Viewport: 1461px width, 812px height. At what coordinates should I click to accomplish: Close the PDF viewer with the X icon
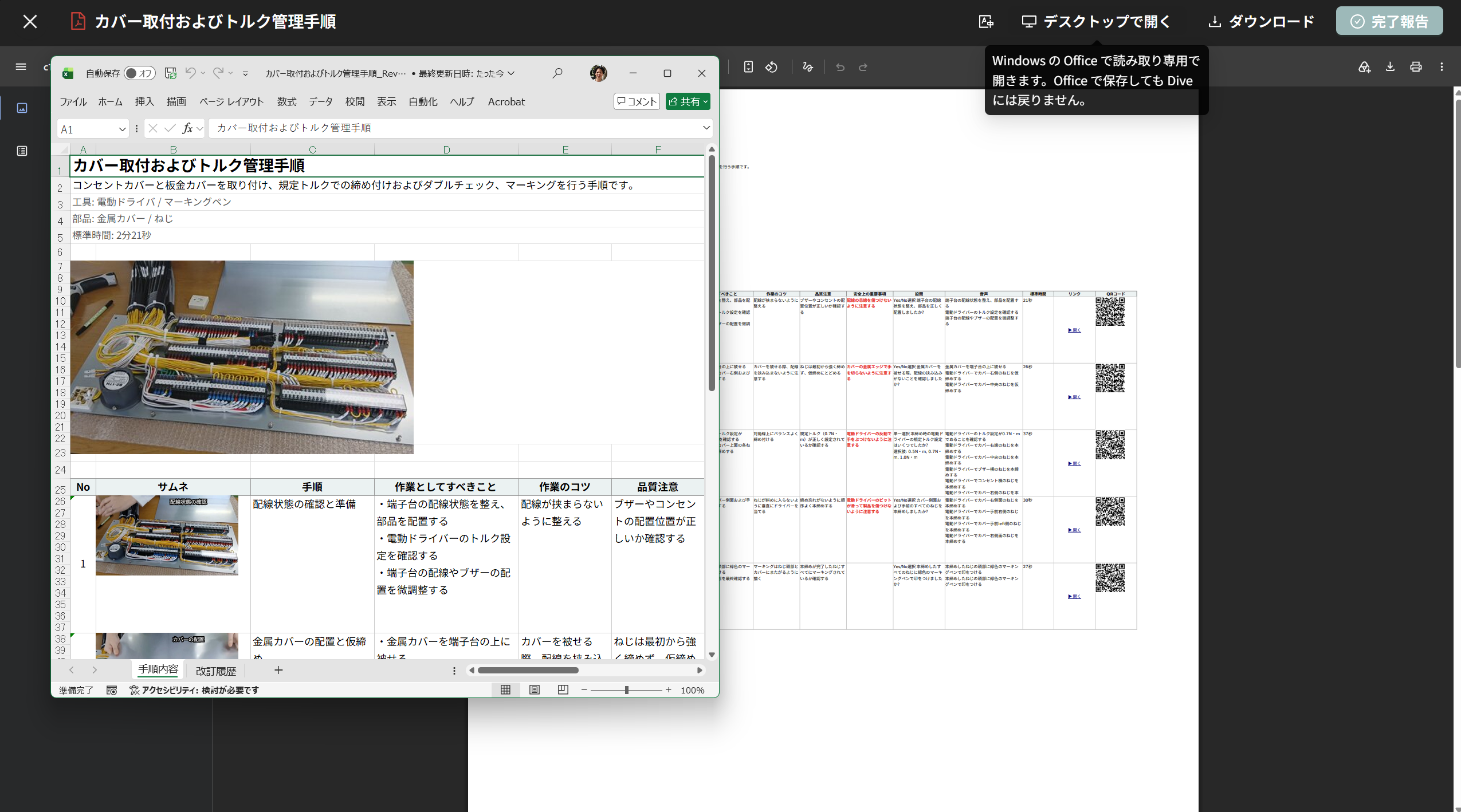pyautogui.click(x=30, y=22)
